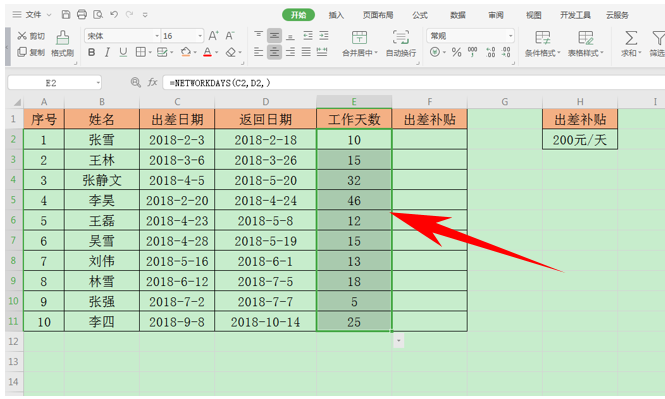Click the Copy (复制) button
This screenshot has height=399, width=665.
click(31, 52)
